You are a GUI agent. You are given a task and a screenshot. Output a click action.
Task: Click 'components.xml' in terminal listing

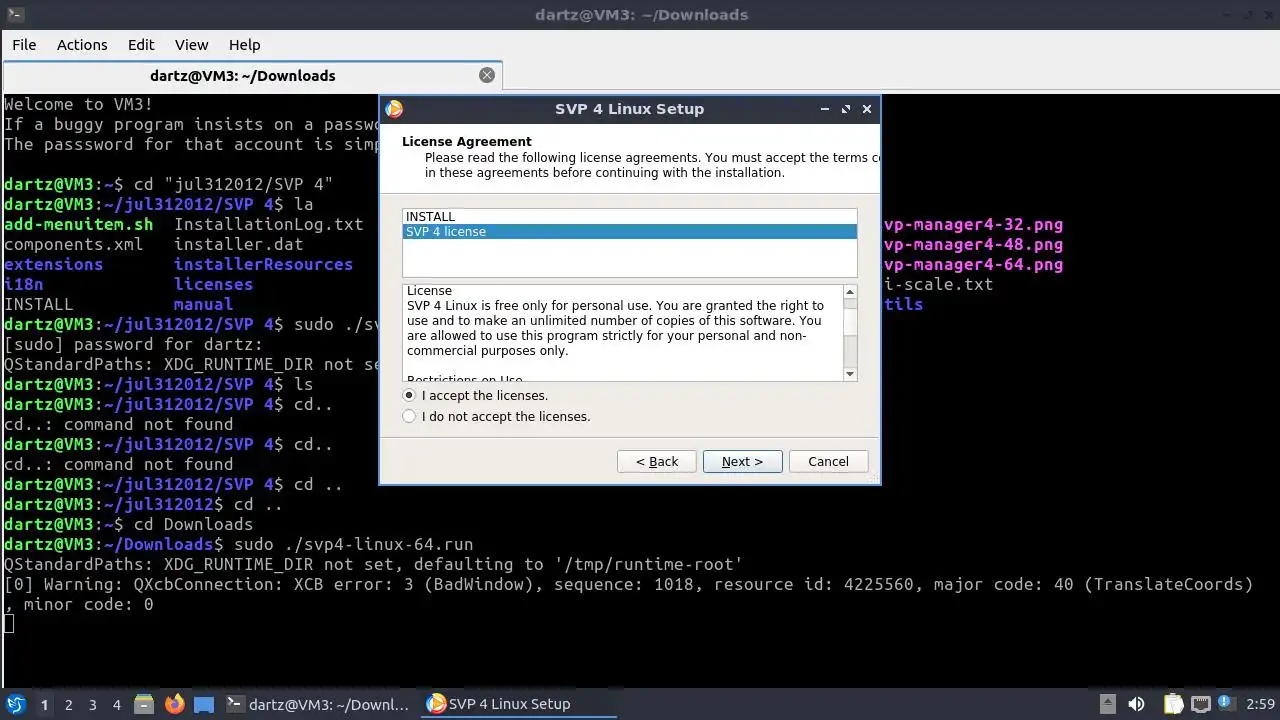pyautogui.click(x=73, y=244)
